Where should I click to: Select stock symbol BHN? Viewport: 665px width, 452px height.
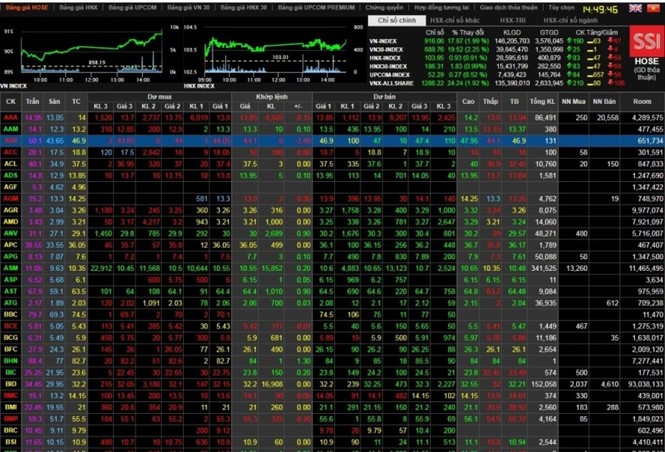pyautogui.click(x=11, y=361)
